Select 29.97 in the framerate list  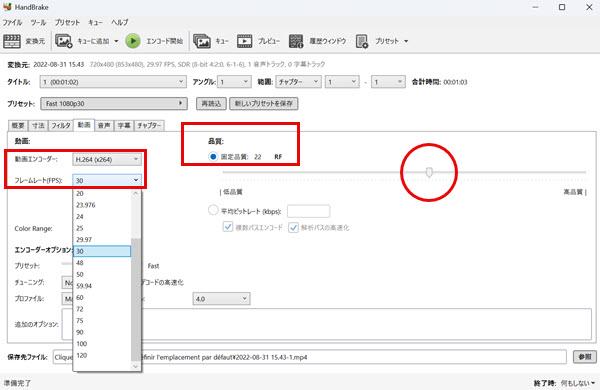(102, 240)
